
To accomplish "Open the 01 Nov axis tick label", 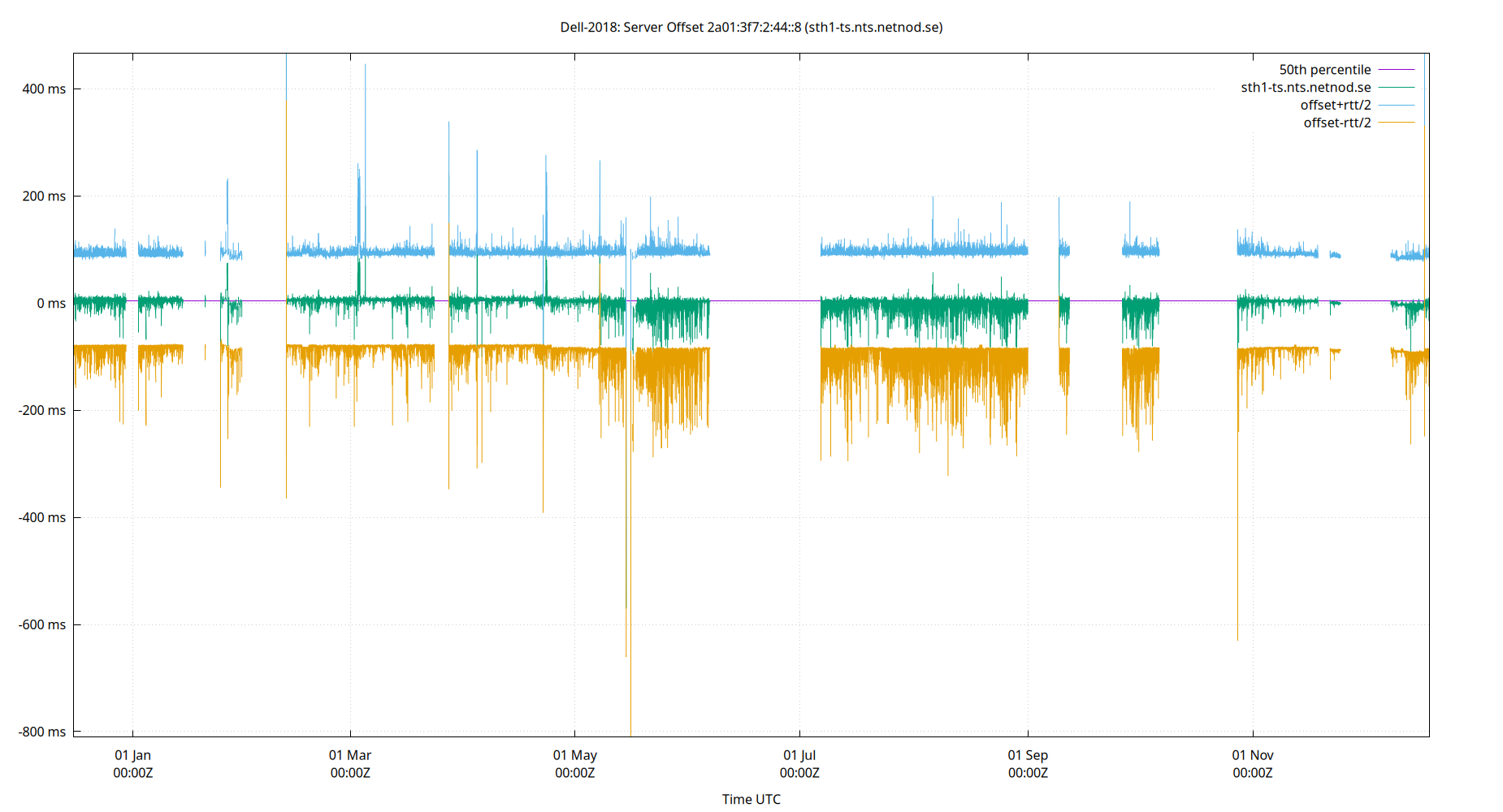I will tap(1254, 755).
